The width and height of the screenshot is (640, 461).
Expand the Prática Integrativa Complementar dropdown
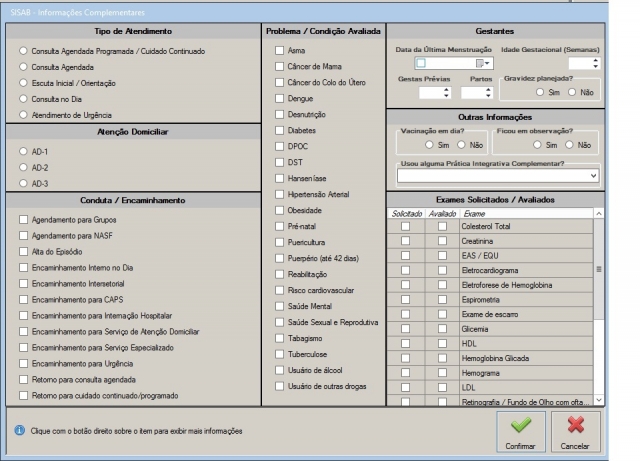595,175
